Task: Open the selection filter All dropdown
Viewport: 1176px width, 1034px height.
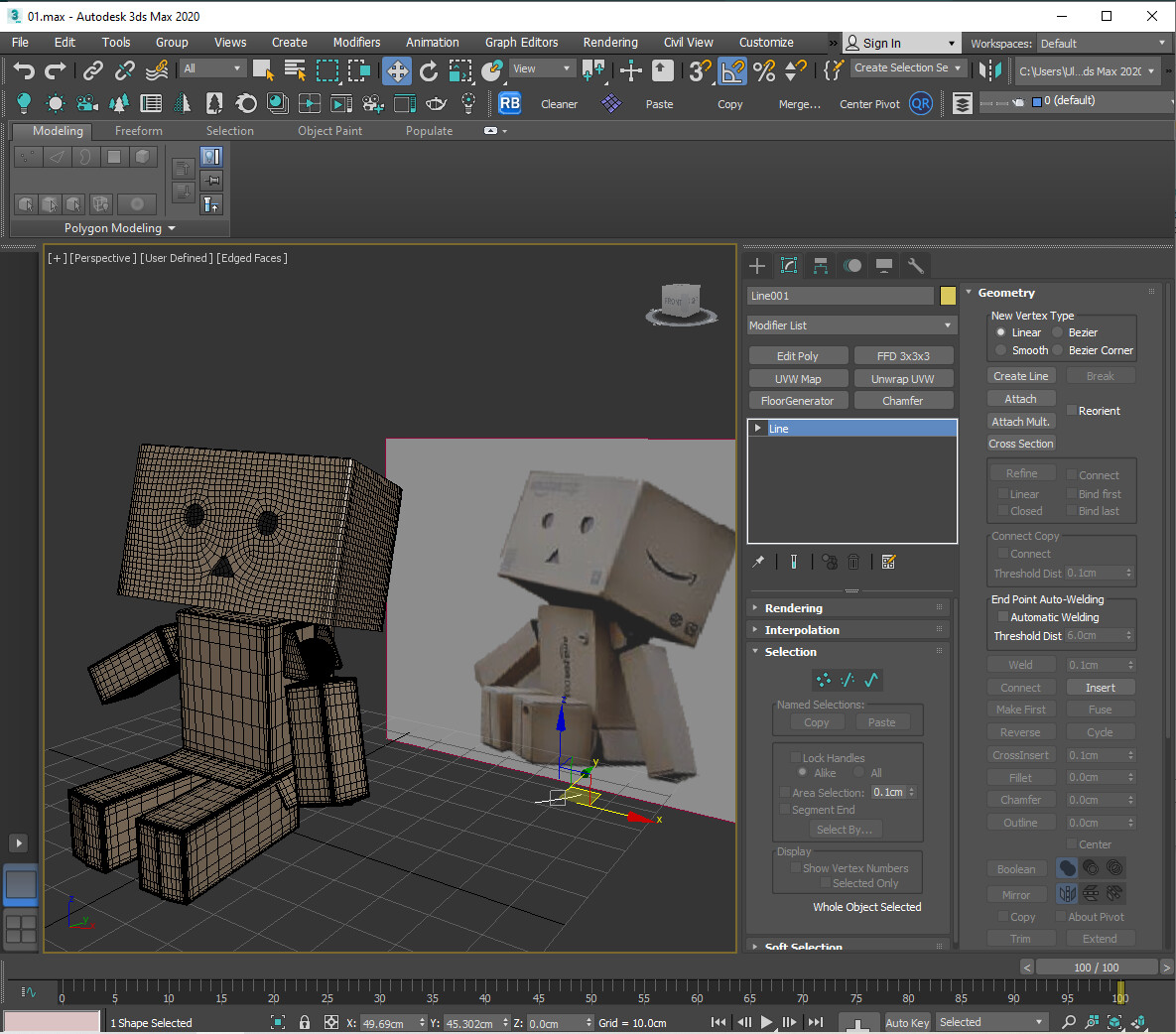Action: click(213, 69)
